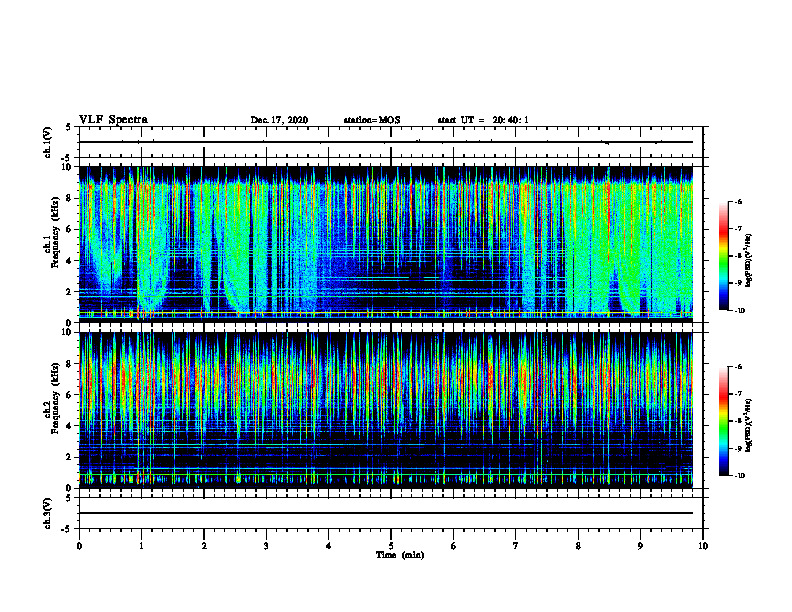Click the time axis tick label "7"
Image resolution: width=792 pixels, height=612 pixels.
point(516,546)
